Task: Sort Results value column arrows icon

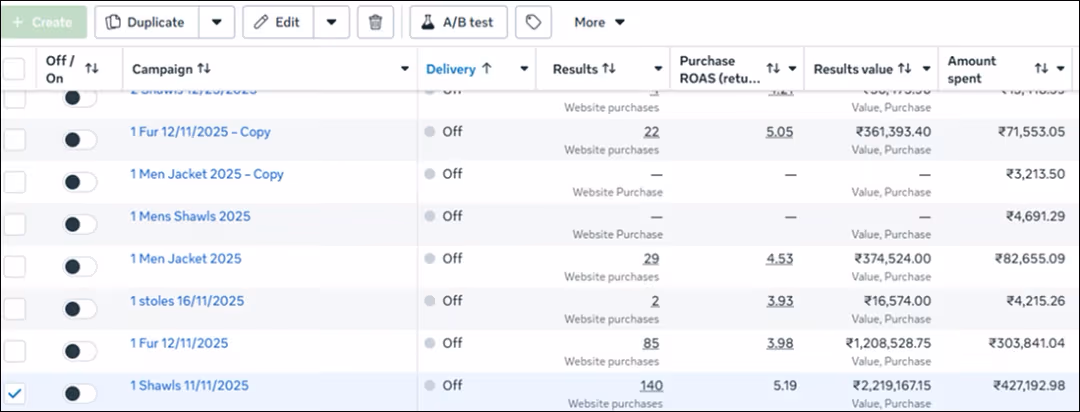Action: (x=904, y=68)
